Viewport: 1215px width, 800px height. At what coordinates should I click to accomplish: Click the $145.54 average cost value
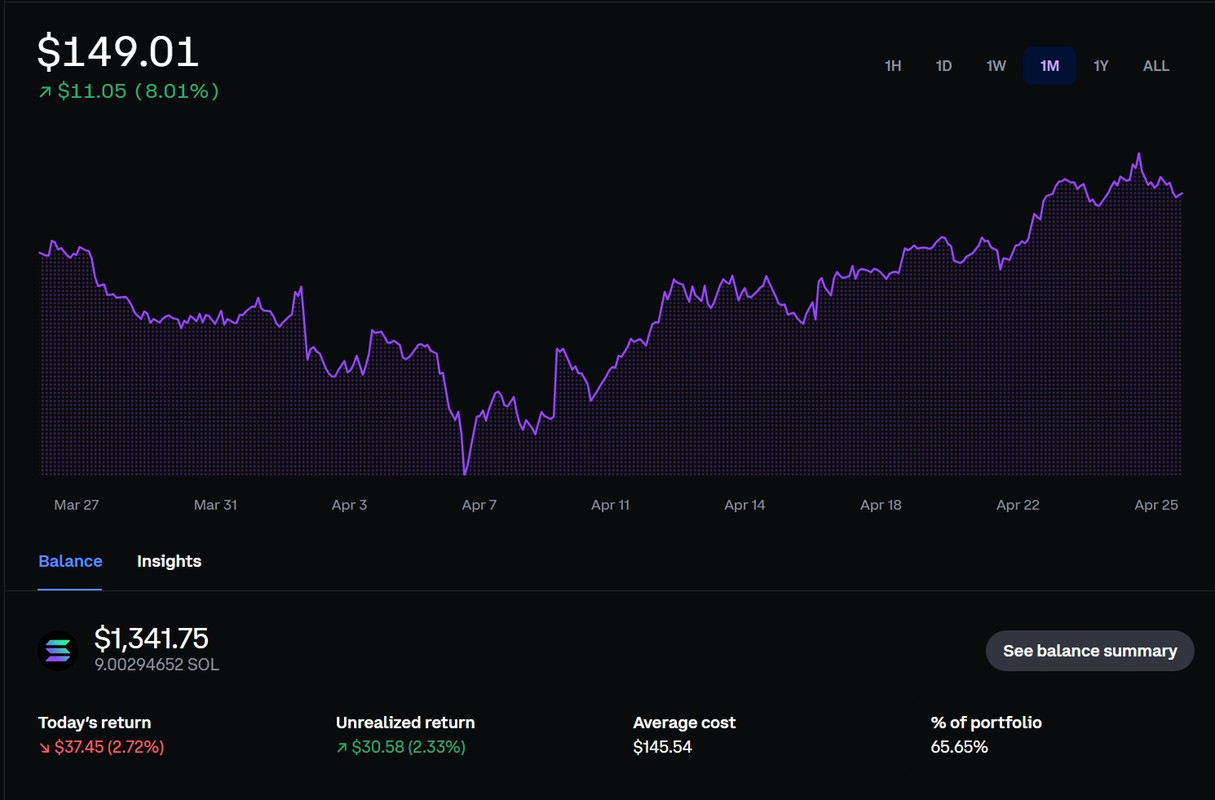[x=662, y=747]
